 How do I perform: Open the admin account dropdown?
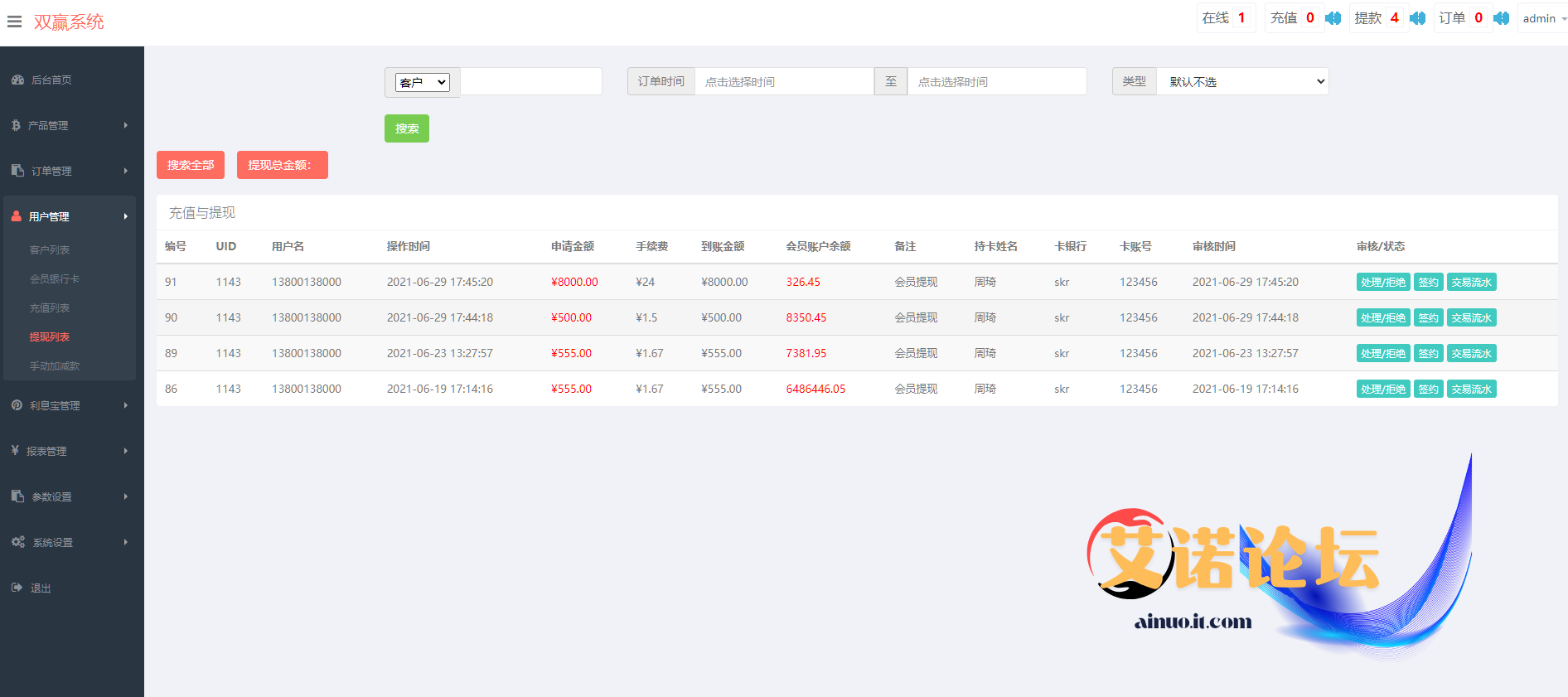click(1544, 18)
